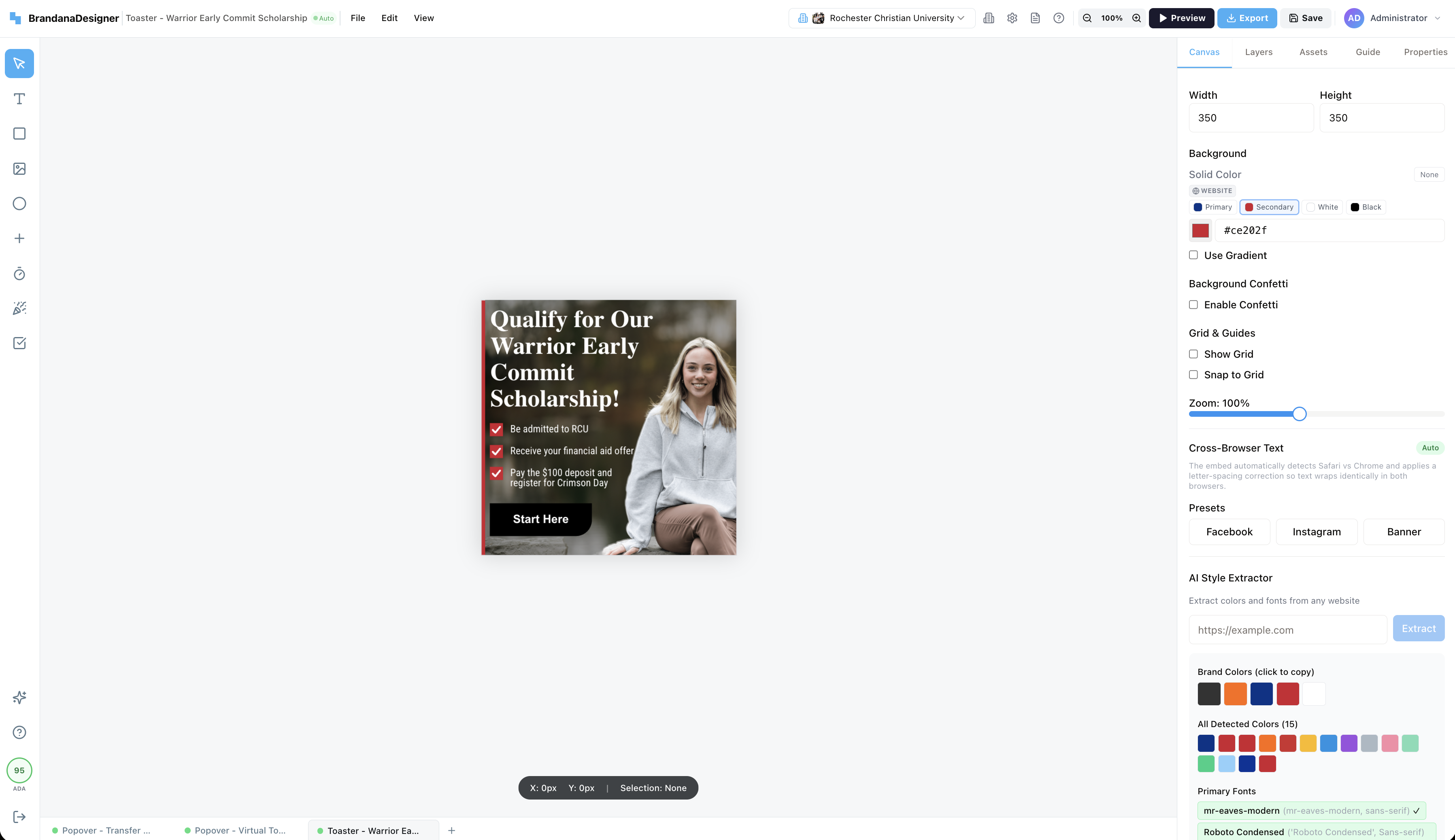1455x840 pixels.
Task: Click the AD user avatar
Action: coord(1354,18)
